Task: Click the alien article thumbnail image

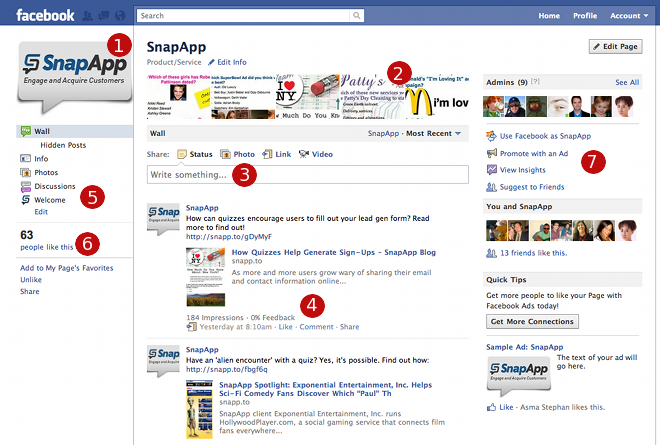Action: point(200,410)
